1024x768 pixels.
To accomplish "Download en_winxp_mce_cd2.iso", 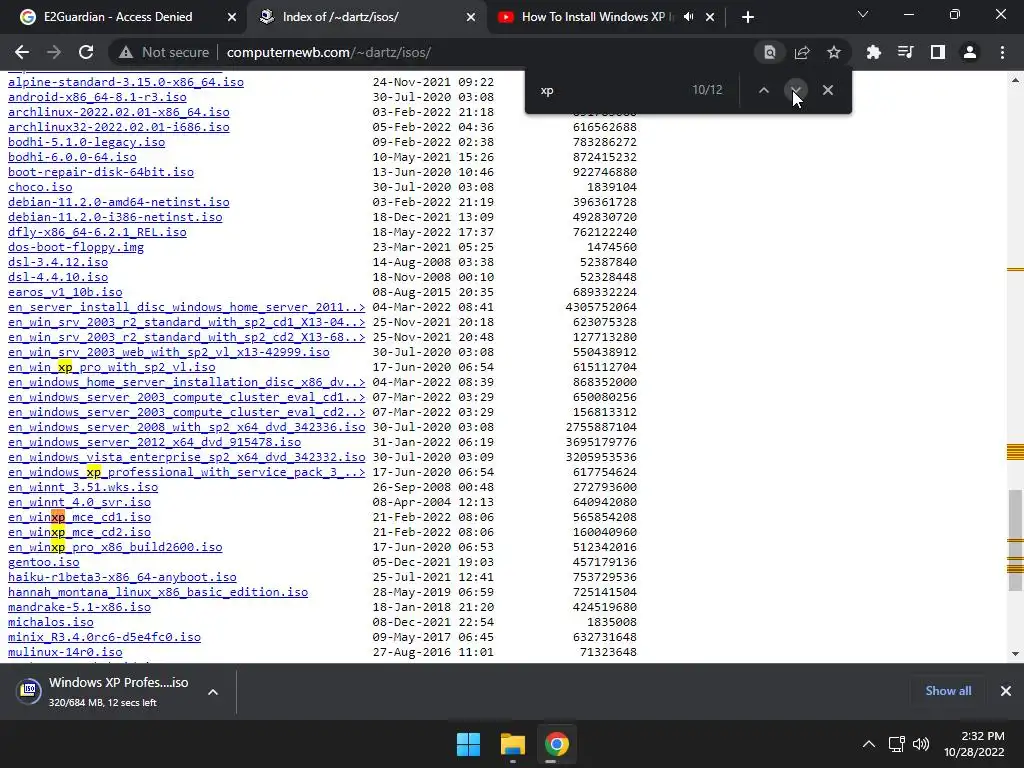I will (x=79, y=532).
